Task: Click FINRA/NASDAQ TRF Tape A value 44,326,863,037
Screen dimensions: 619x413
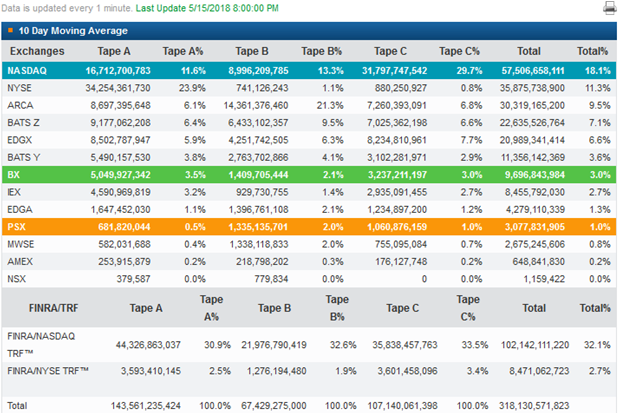Action: click(x=148, y=345)
